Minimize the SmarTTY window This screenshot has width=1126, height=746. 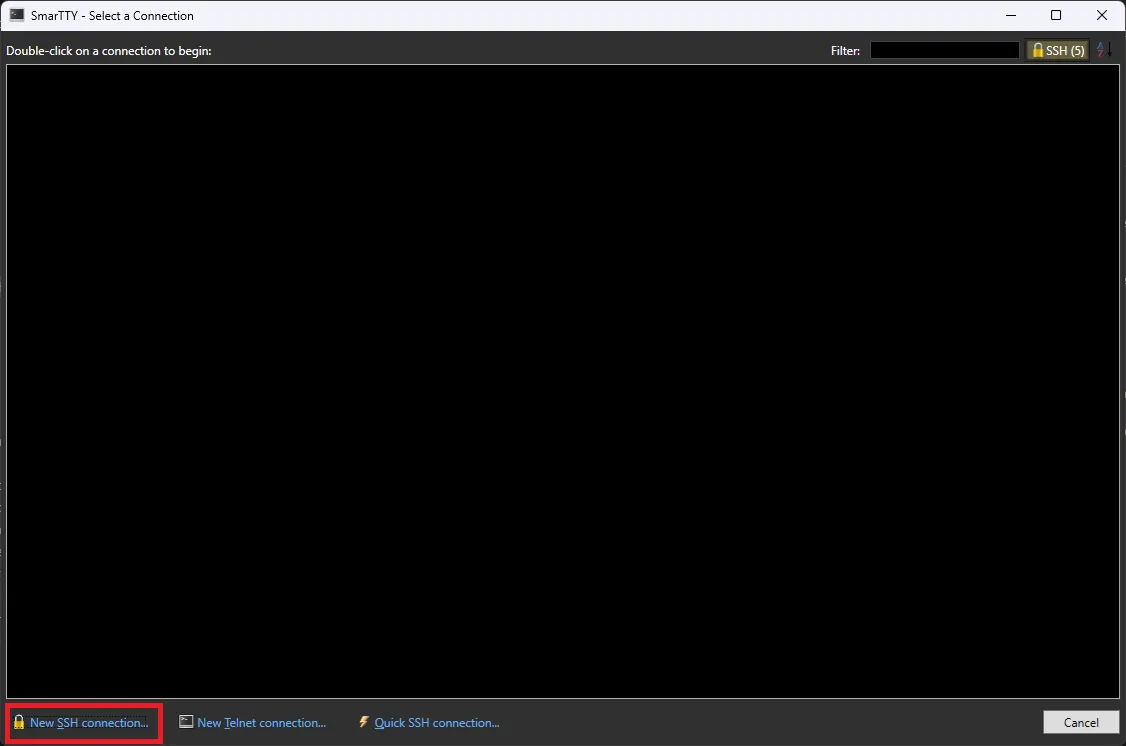point(1011,15)
